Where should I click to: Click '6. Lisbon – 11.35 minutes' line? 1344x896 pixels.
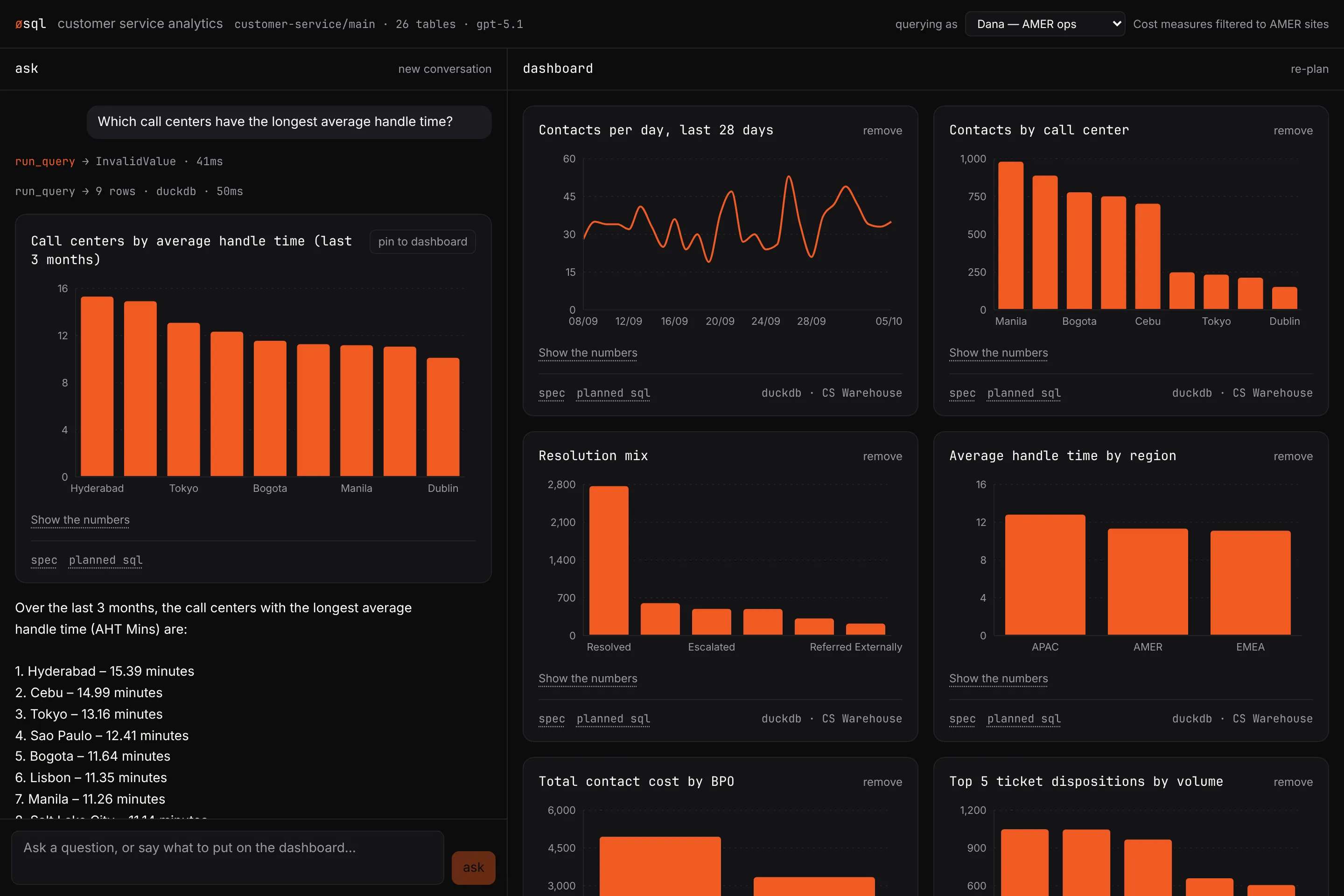[91, 778]
